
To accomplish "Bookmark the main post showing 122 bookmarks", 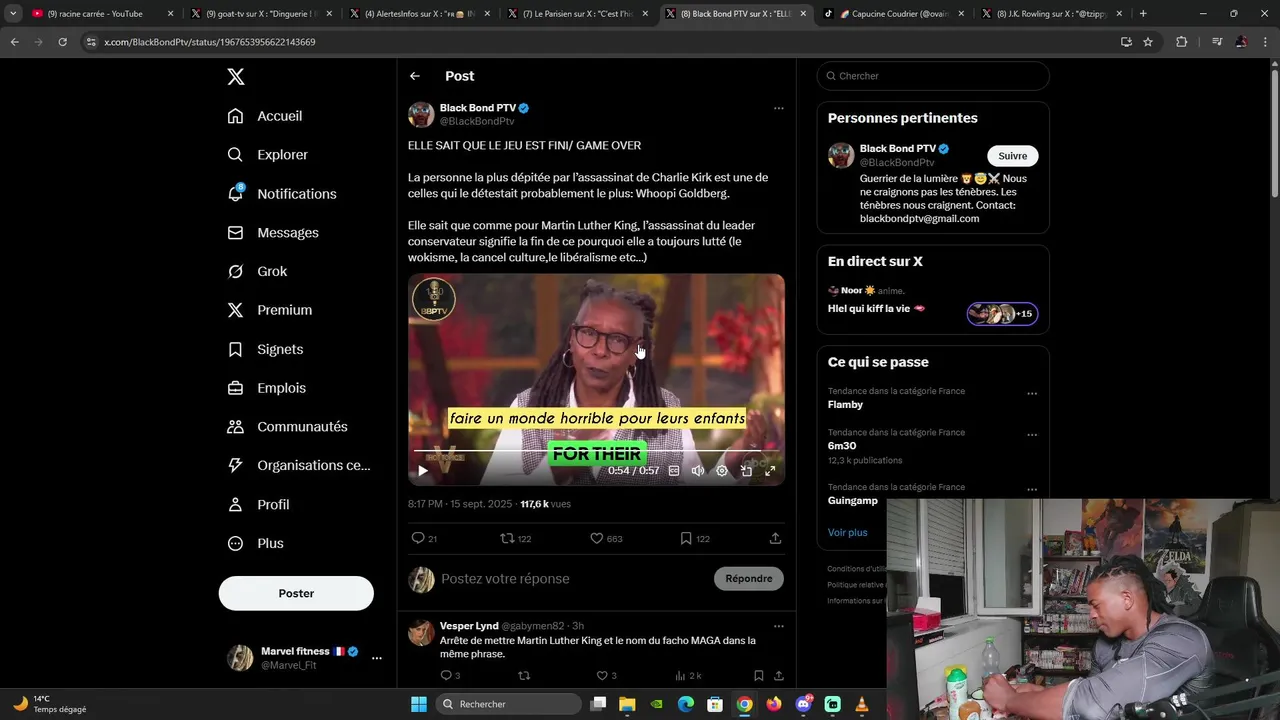I will tap(686, 538).
